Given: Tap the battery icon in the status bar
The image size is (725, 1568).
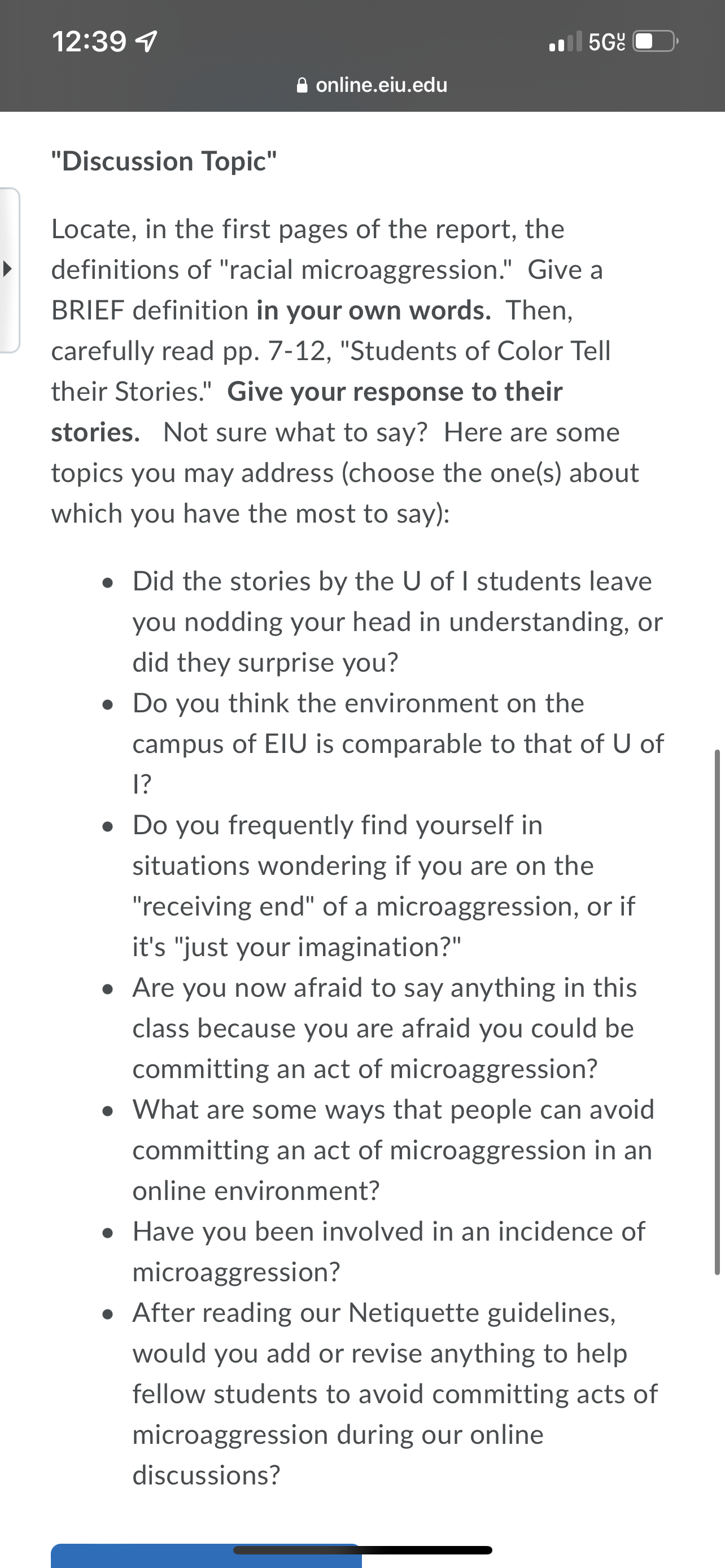Looking at the screenshot, I should (656, 42).
